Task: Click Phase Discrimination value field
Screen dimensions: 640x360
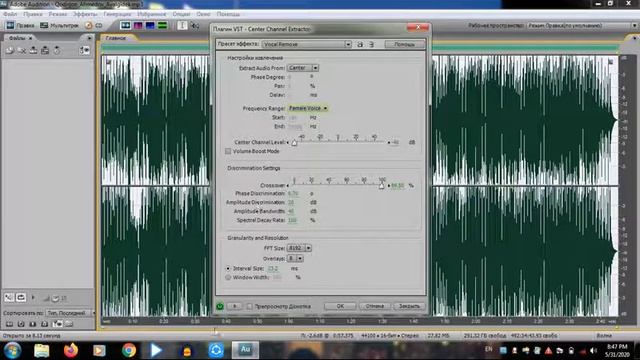Action: tap(293, 193)
